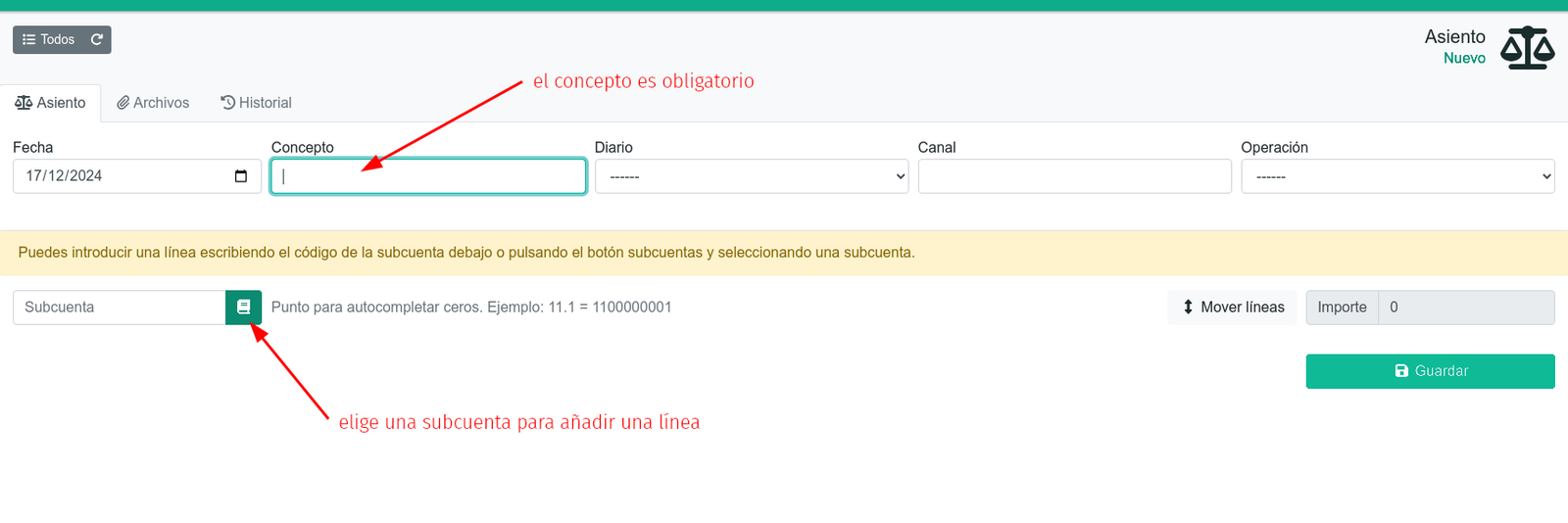Click the balance scale icon at top right
Image resolution: width=1568 pixels, height=523 pixels.
[x=1528, y=48]
